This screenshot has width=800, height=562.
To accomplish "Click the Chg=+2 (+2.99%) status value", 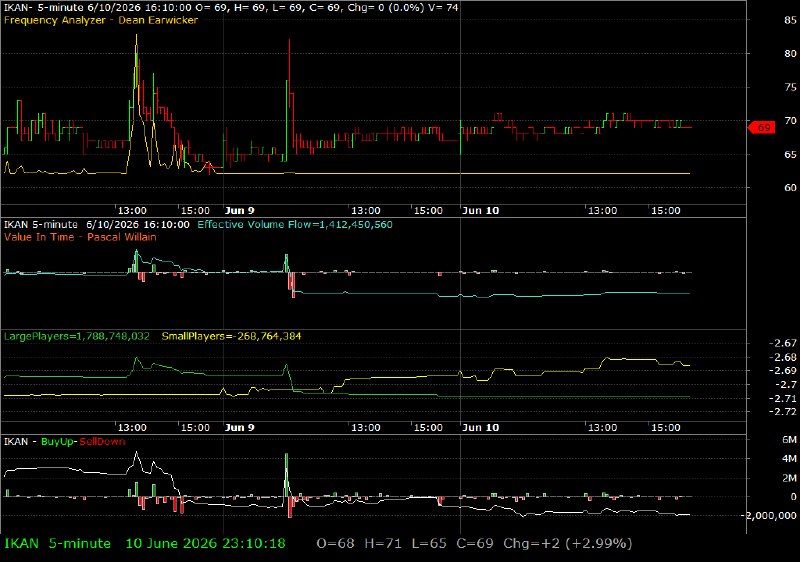I will point(568,544).
